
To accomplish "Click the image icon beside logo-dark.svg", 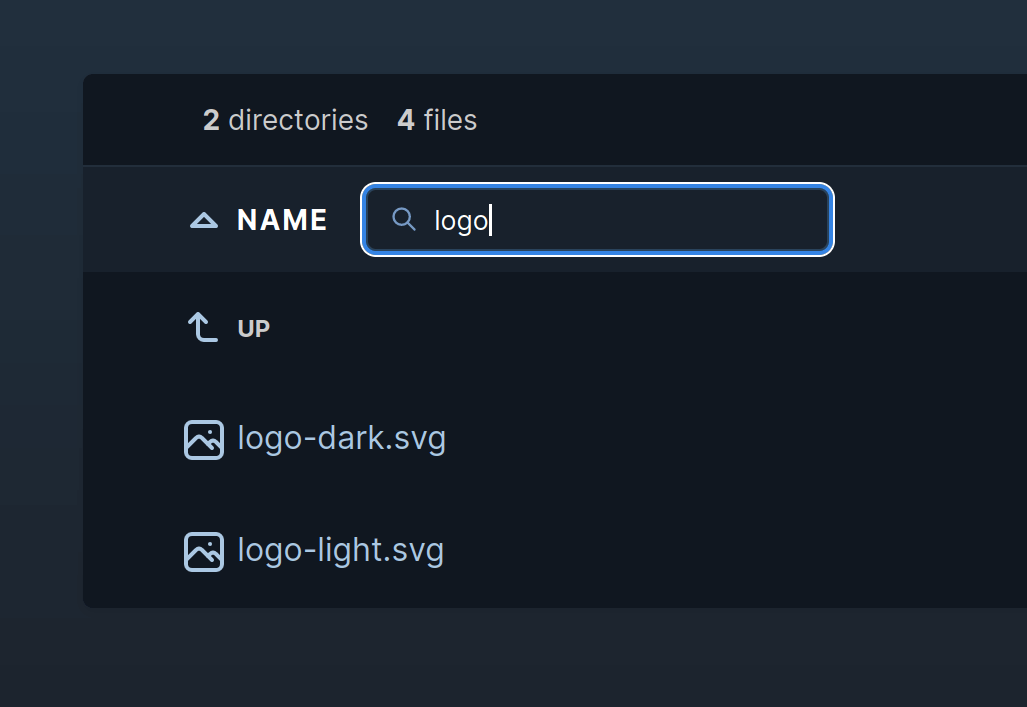I will coord(204,440).
